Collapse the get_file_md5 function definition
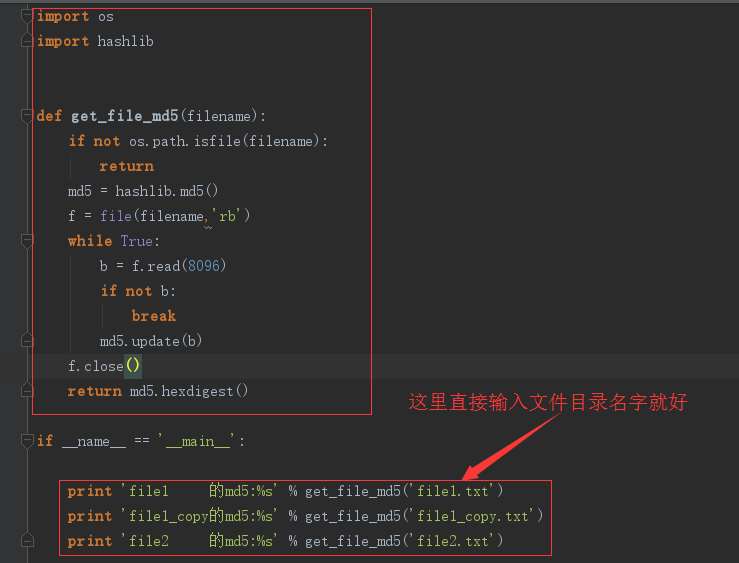 pos(27,116)
